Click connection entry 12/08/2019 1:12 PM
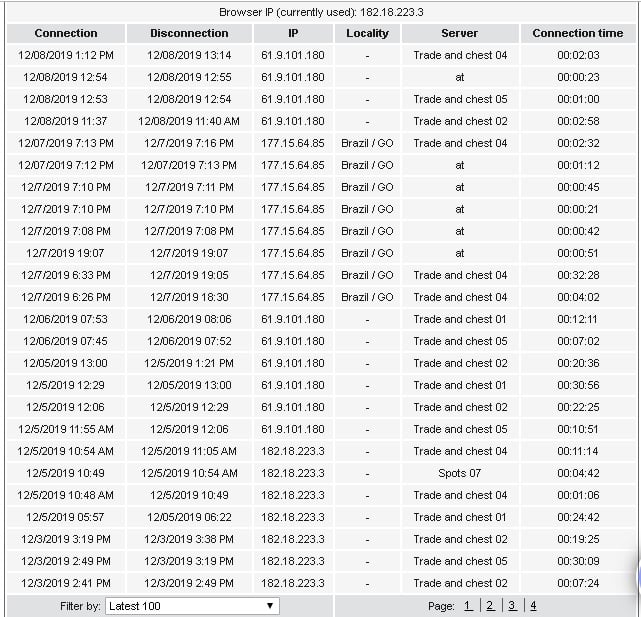This screenshot has width=641, height=617. (66, 55)
